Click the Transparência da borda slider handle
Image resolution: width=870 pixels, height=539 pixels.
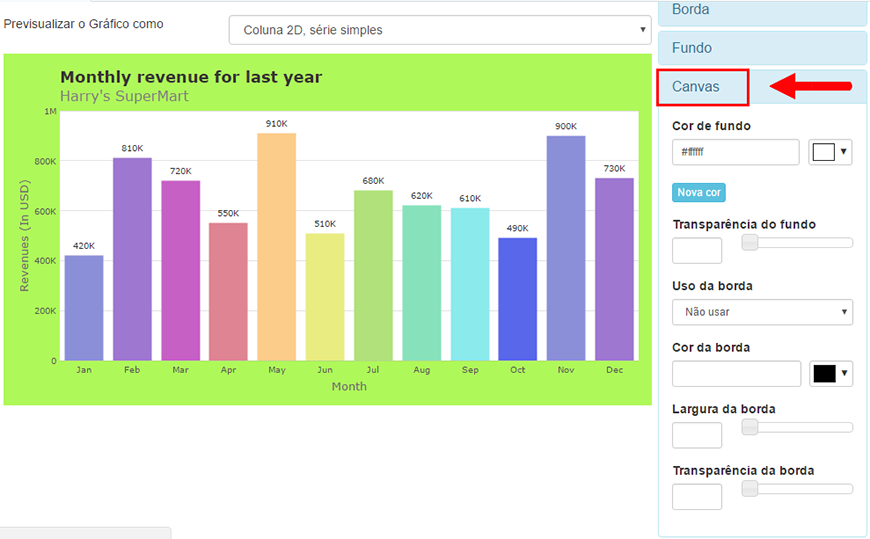coord(750,488)
